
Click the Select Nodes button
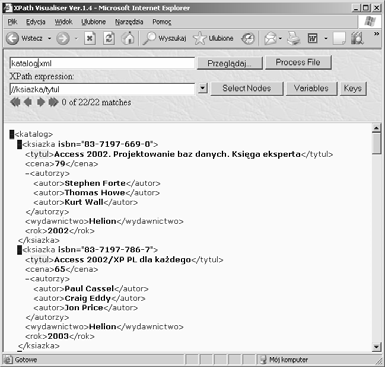click(x=247, y=88)
